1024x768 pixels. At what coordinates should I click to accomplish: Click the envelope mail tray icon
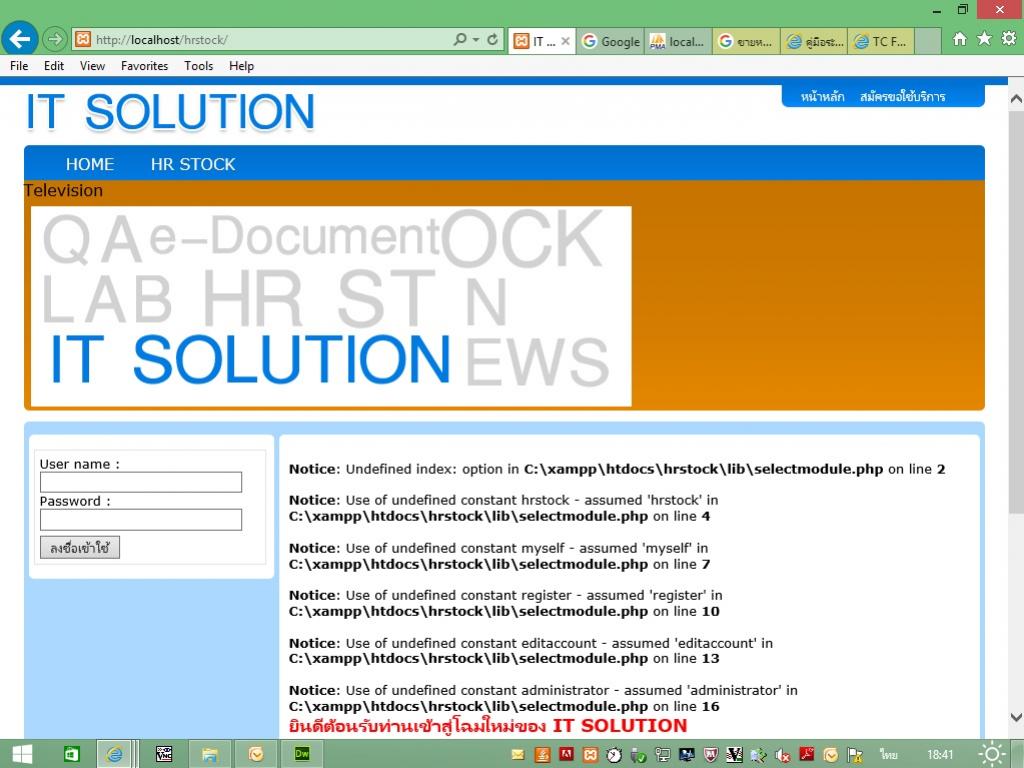(x=518, y=755)
